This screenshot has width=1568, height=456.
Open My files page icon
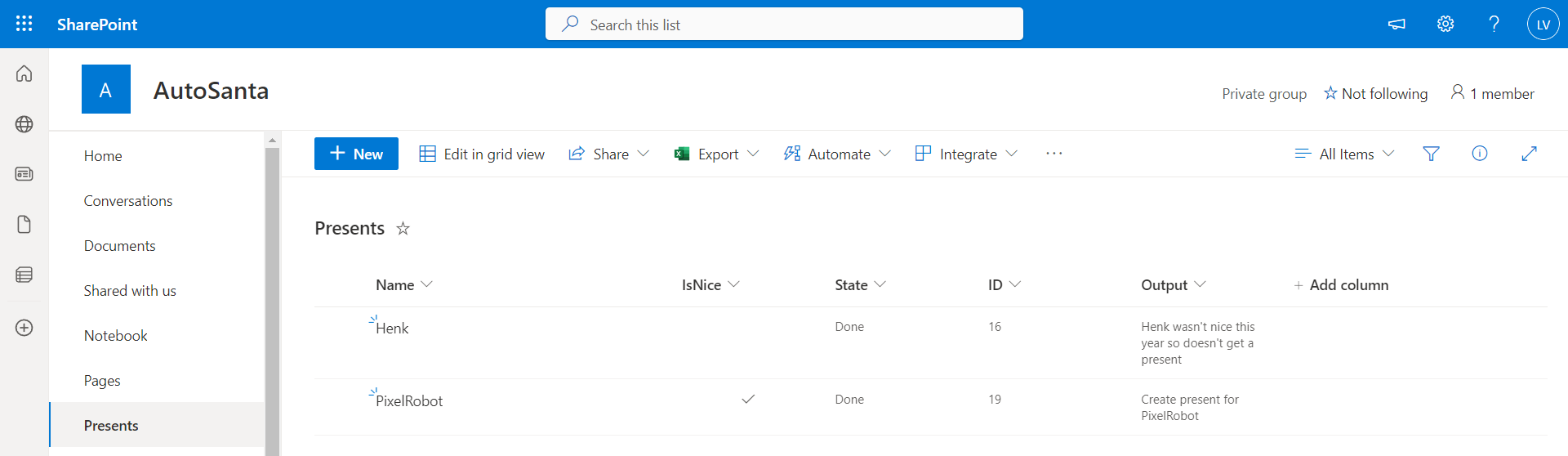[x=24, y=225]
